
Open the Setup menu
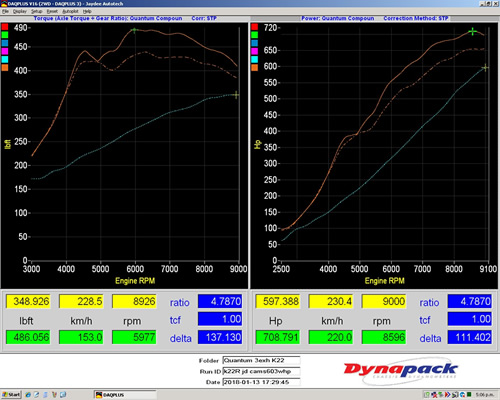click(37, 11)
